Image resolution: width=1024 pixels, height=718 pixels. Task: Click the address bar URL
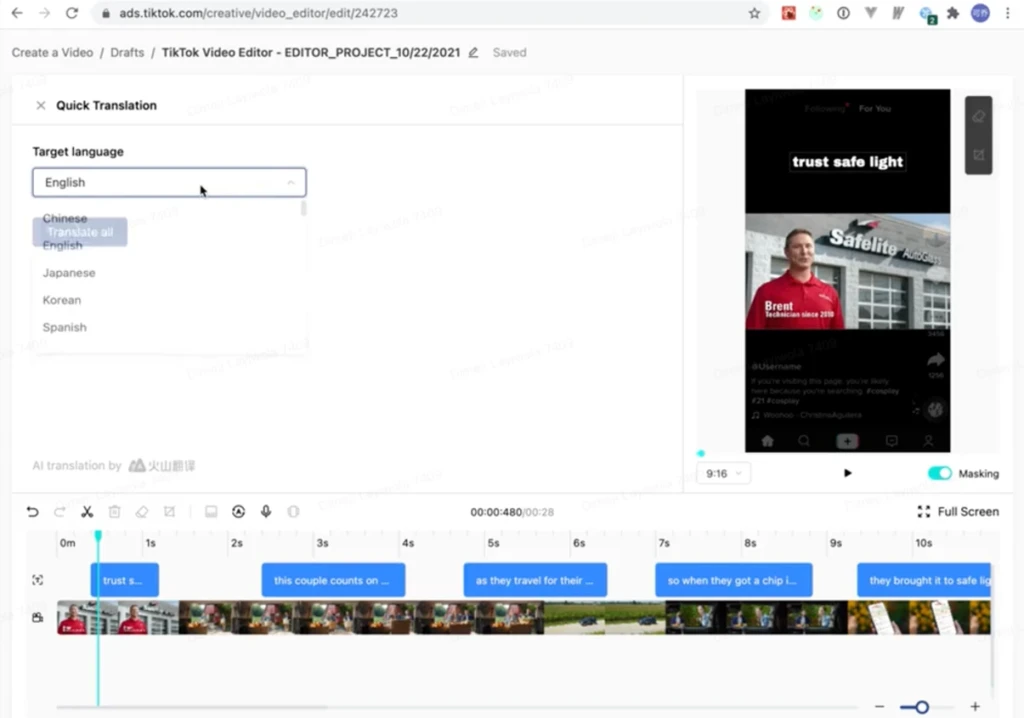click(258, 13)
